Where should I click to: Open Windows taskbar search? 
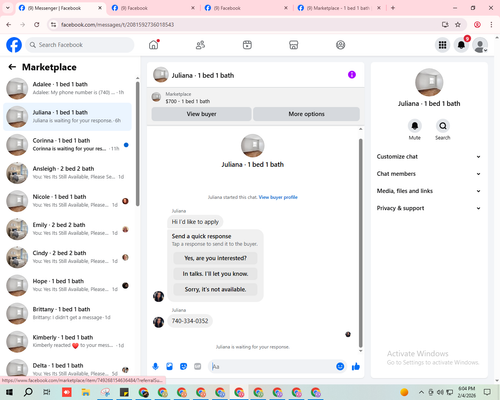[x=28, y=392]
